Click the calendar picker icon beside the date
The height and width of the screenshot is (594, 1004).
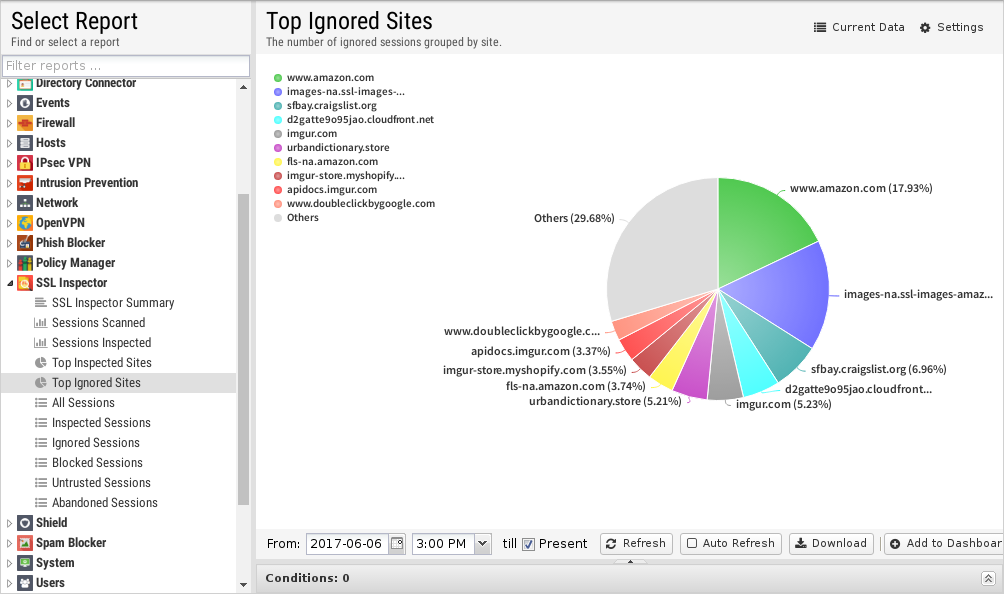pos(397,543)
